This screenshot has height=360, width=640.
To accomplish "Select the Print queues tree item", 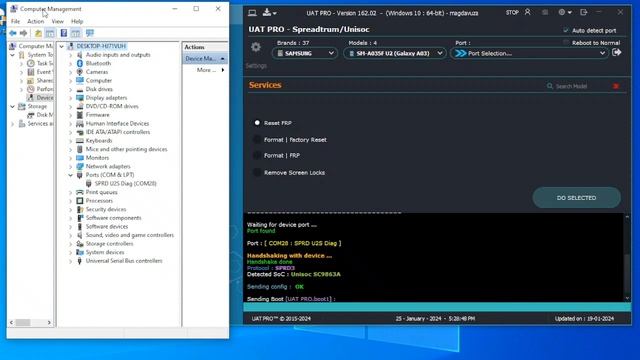I will (x=101, y=192).
